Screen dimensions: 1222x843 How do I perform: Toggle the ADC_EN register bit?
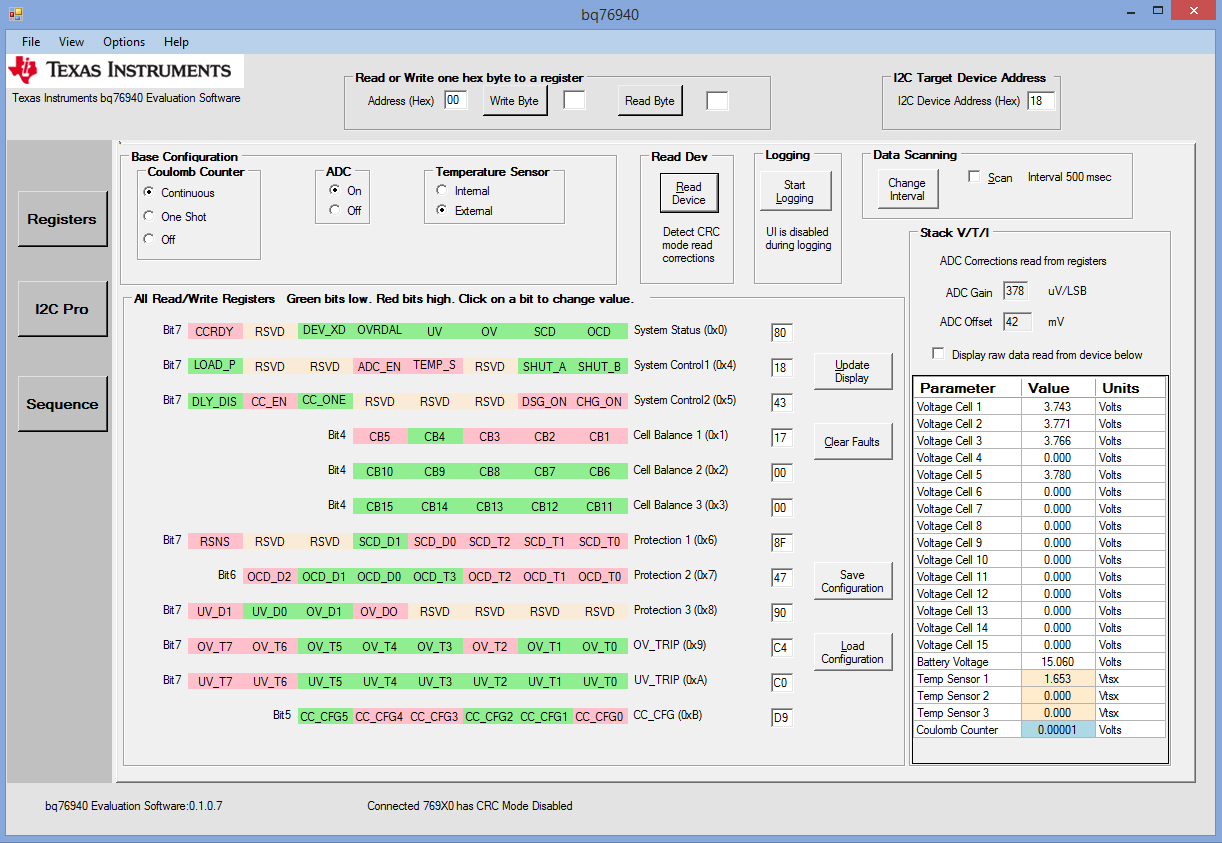click(379, 366)
